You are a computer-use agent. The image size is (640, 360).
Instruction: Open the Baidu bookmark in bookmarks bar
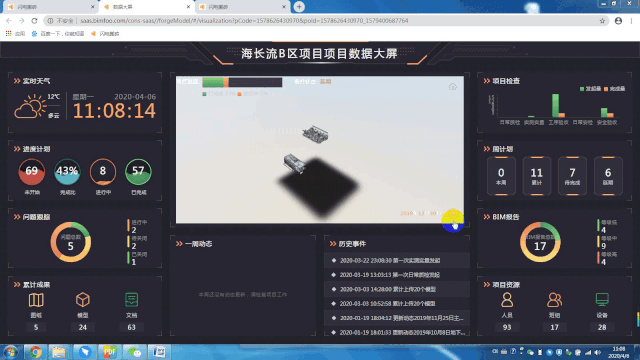tap(58, 33)
